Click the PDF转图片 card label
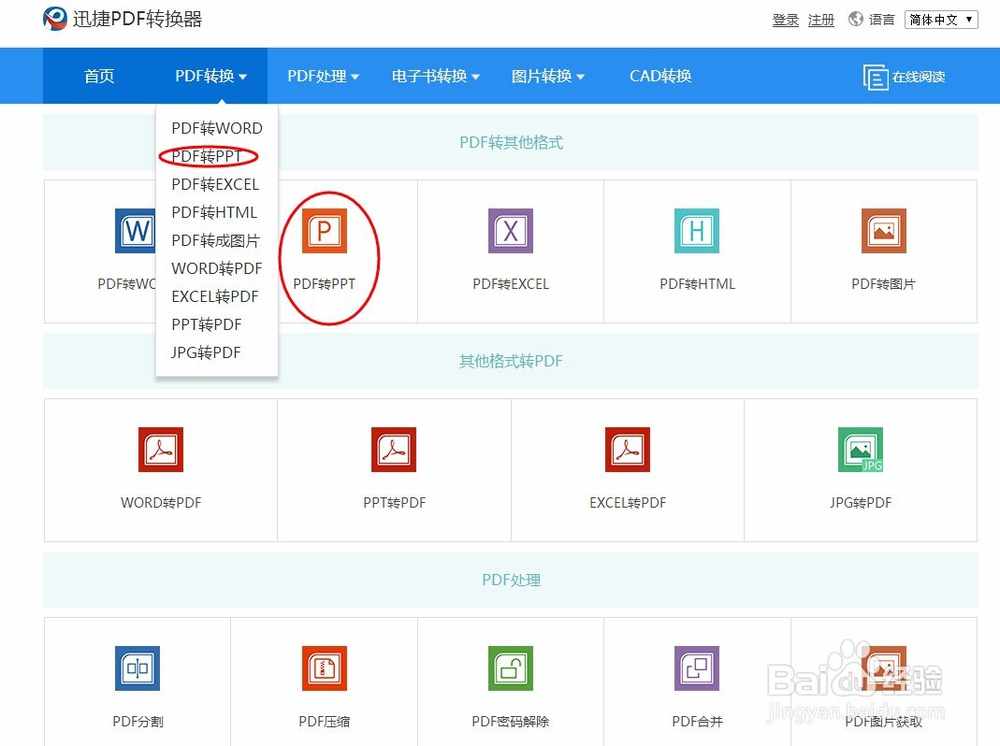This screenshot has height=746, width=1000. coord(883,284)
